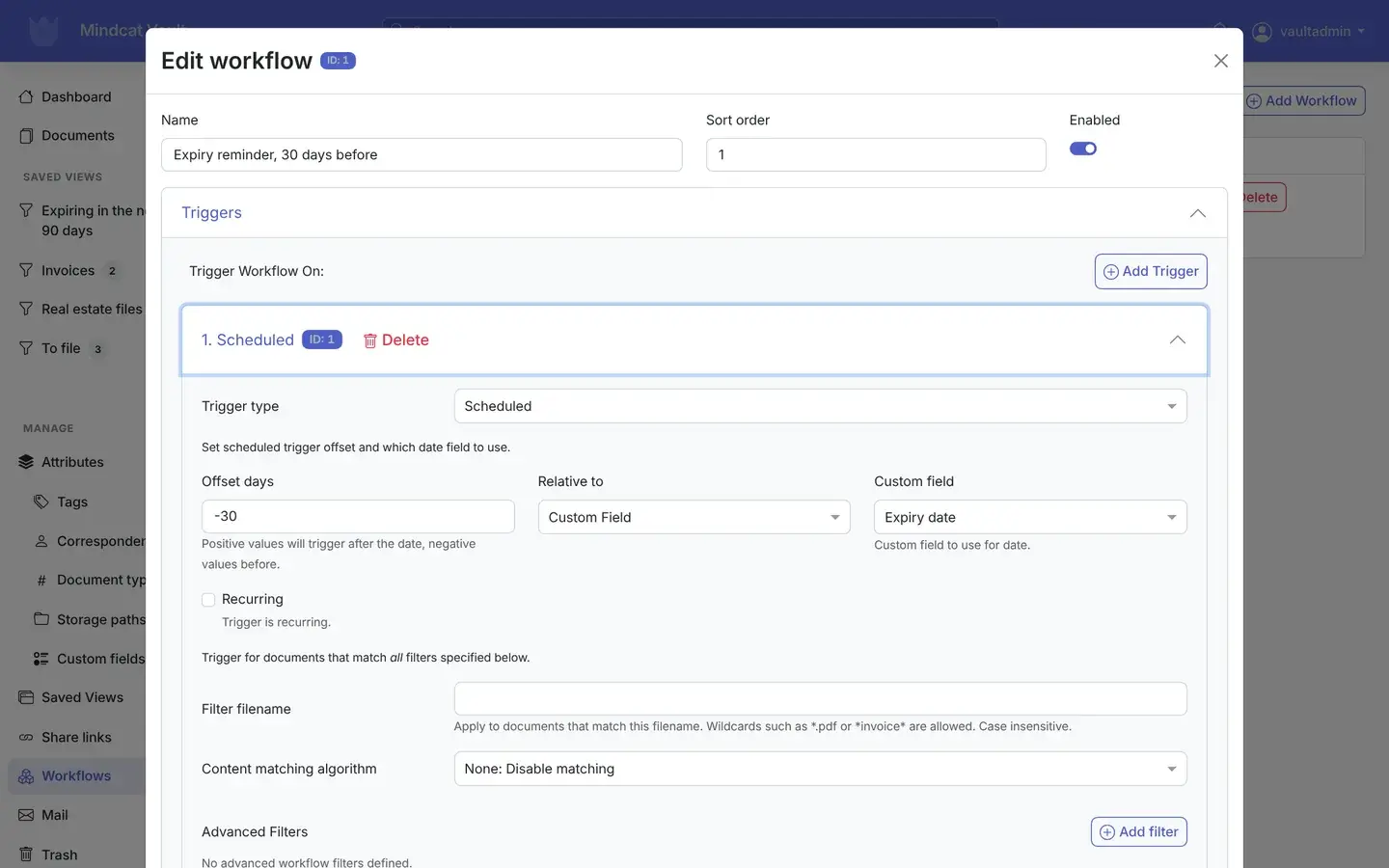Click the Share links icon
This screenshot has height=868, width=1389.
[x=26, y=738]
